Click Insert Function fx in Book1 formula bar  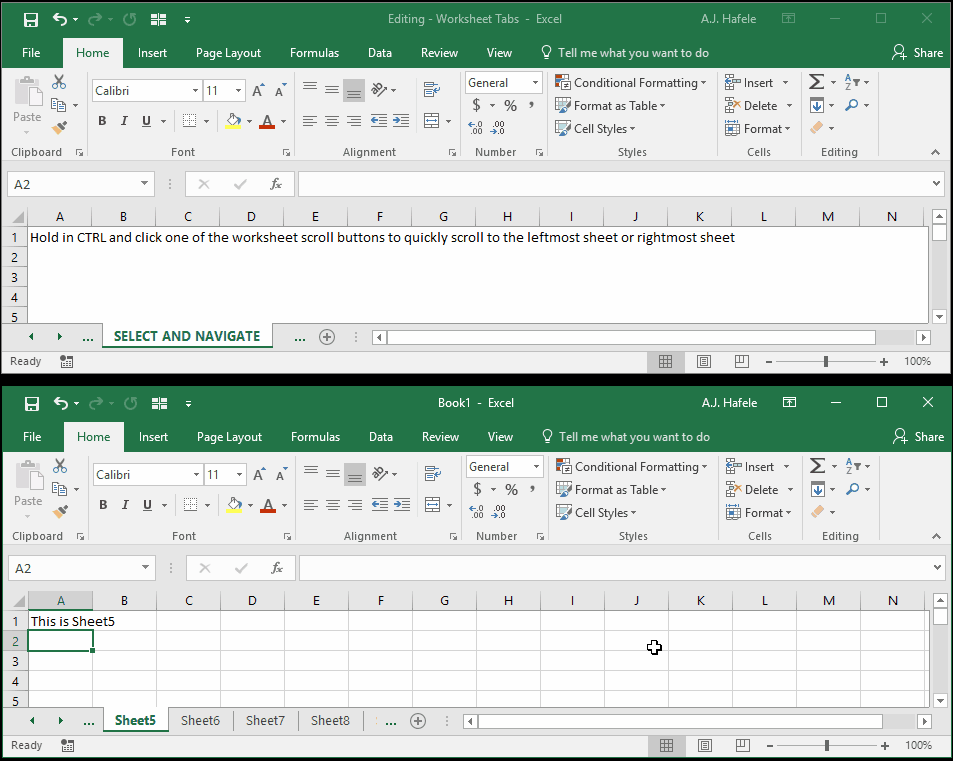pyautogui.click(x=277, y=568)
